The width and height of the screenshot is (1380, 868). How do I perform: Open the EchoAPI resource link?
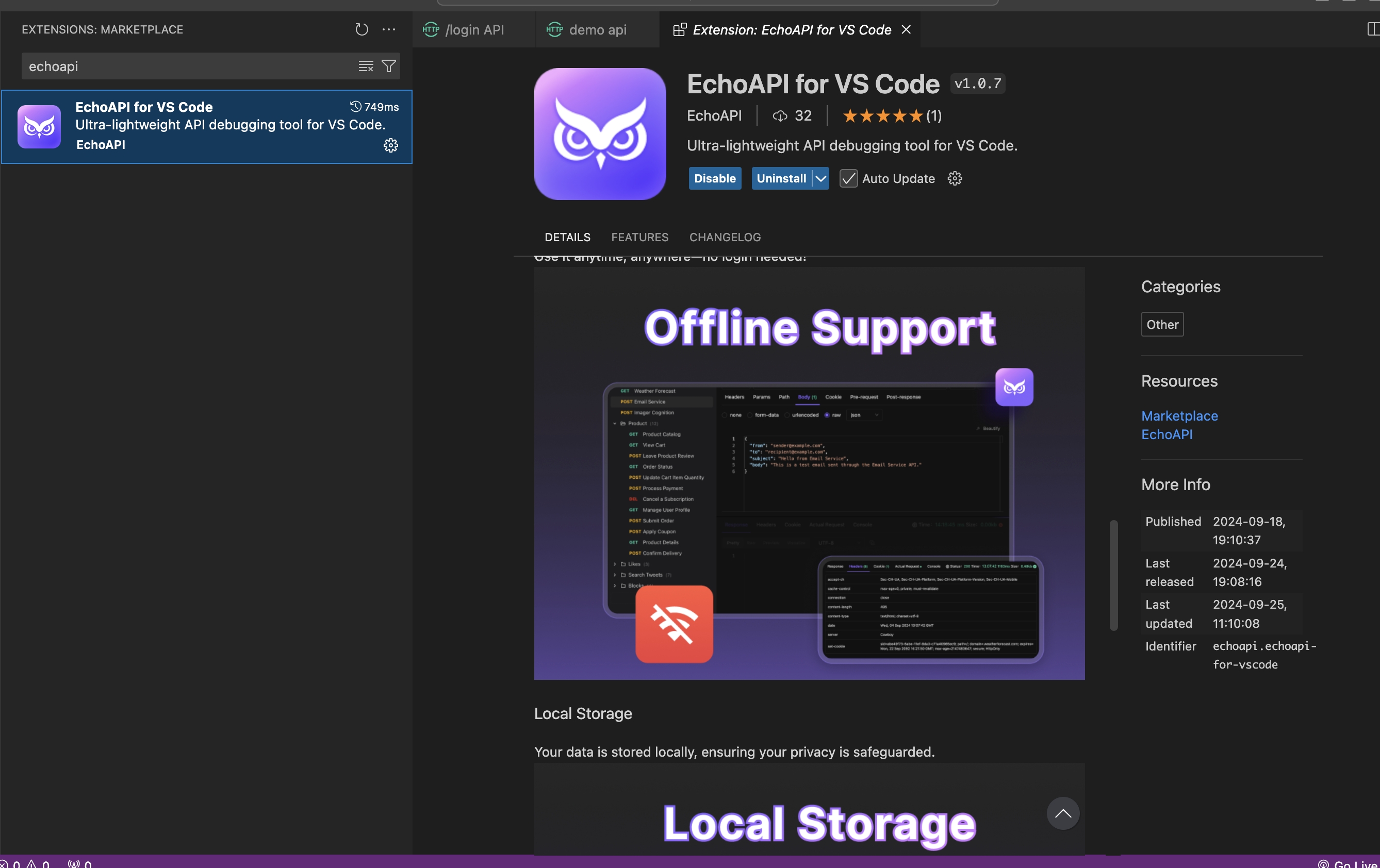(1166, 435)
